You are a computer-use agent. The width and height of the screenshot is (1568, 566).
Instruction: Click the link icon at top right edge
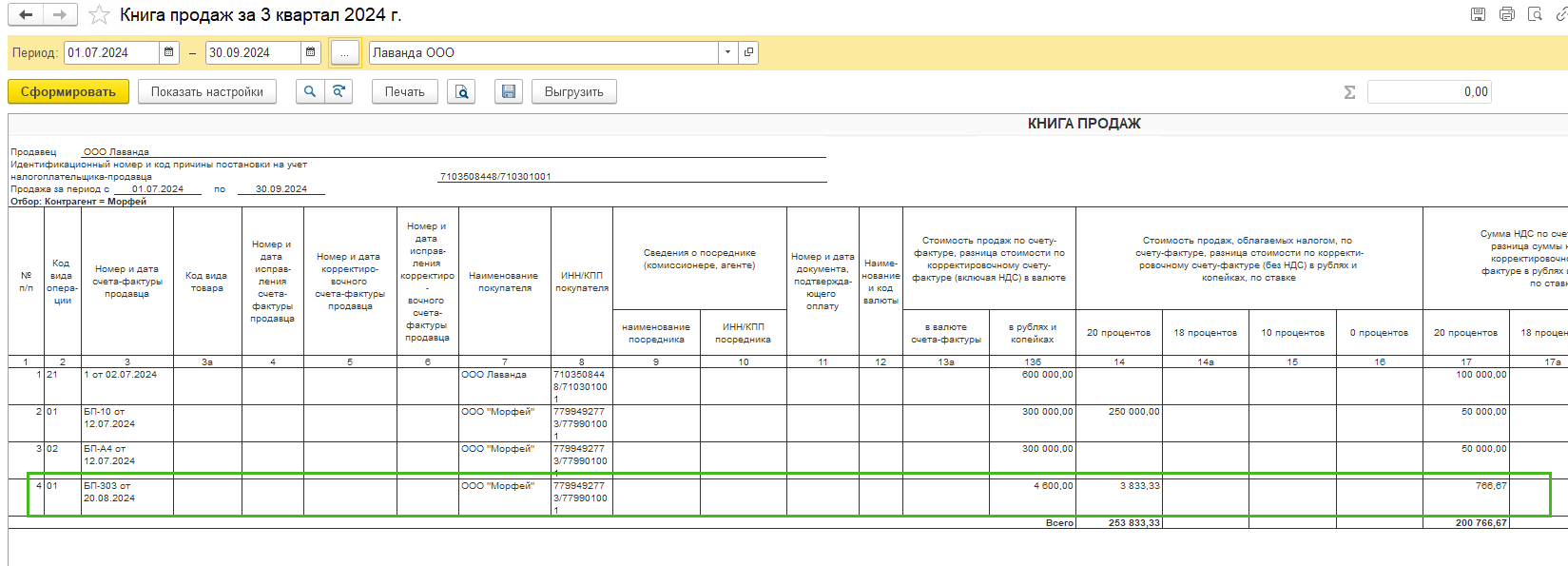pos(1561,14)
